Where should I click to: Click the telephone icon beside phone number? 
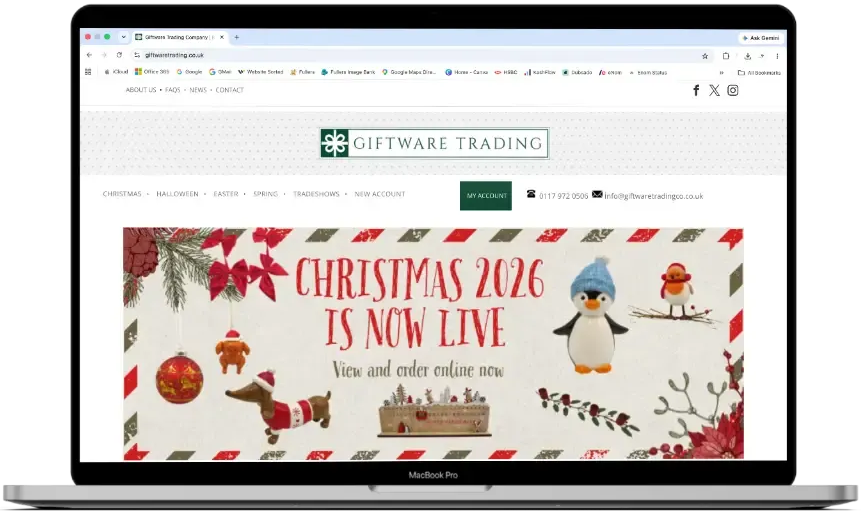[x=531, y=194]
